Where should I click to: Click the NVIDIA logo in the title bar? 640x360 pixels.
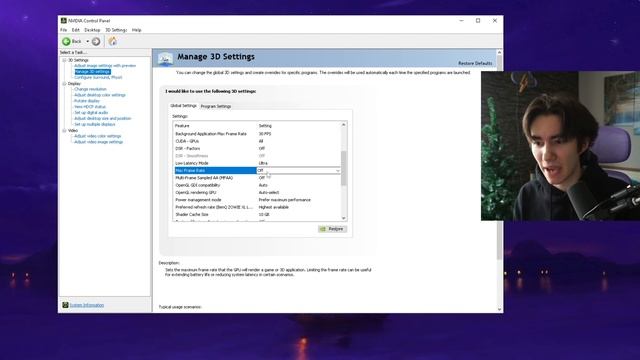(64, 20)
